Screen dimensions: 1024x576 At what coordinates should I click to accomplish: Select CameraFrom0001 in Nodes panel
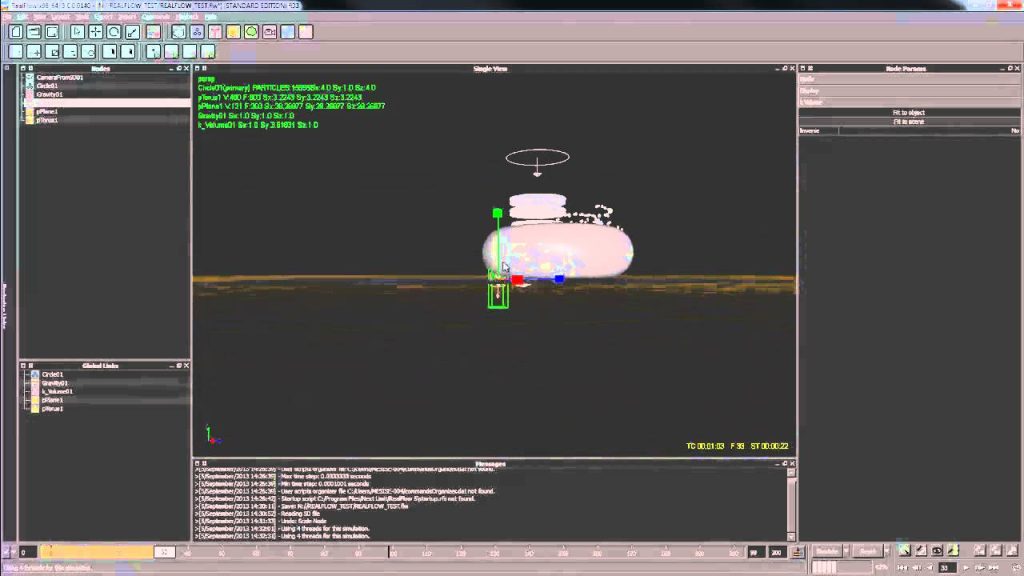59,77
